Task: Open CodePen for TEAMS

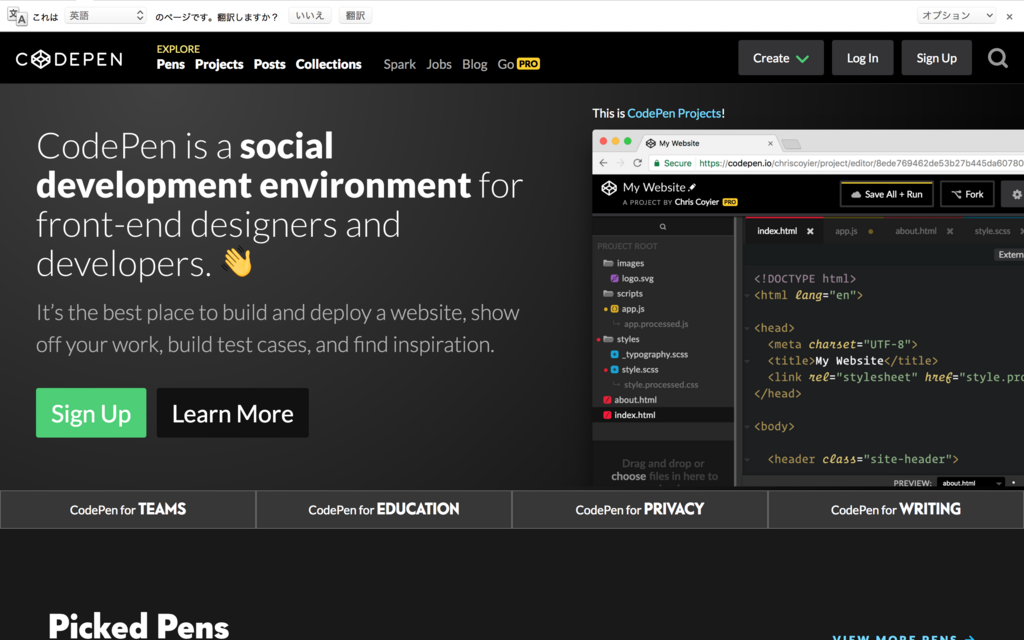Action: click(x=128, y=509)
